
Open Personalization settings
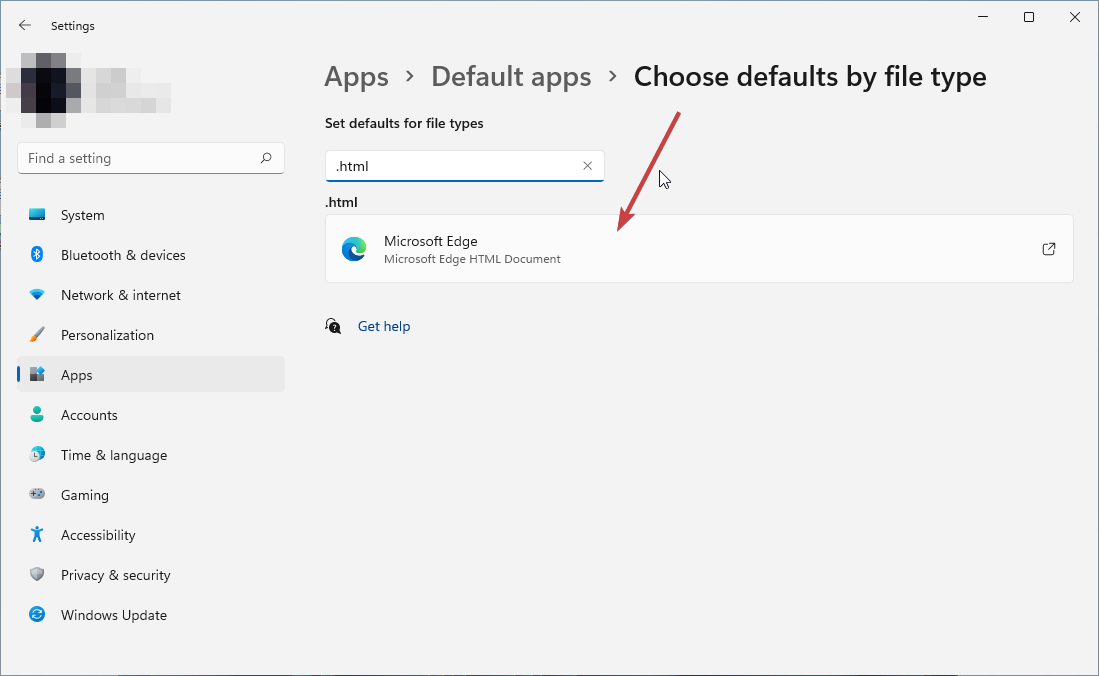point(107,335)
